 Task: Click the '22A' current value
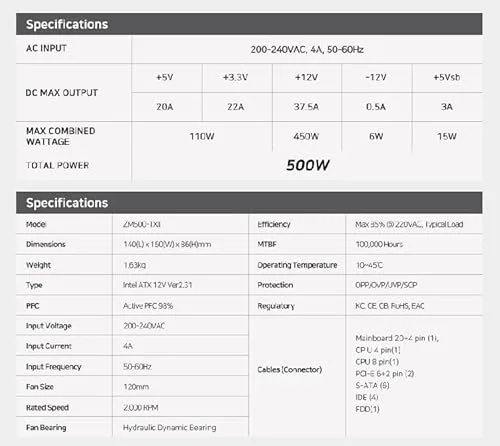[x=236, y=107]
